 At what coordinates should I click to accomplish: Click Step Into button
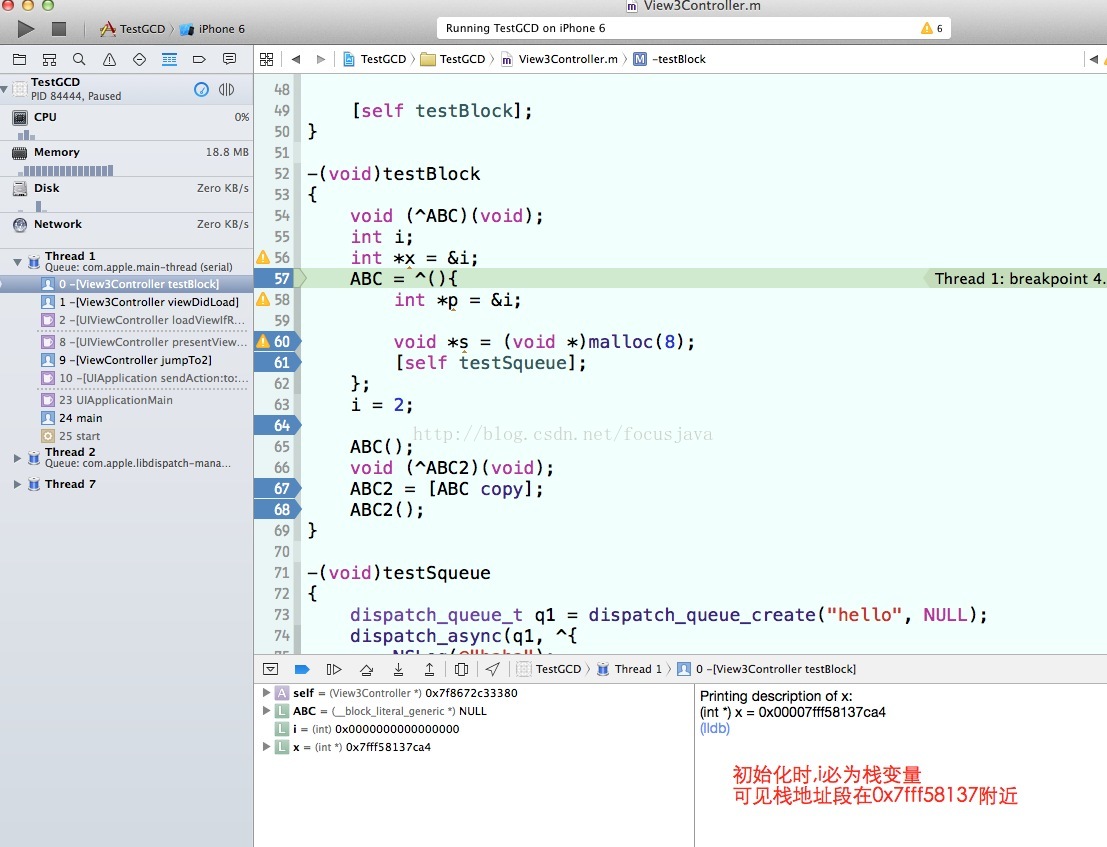pos(398,669)
